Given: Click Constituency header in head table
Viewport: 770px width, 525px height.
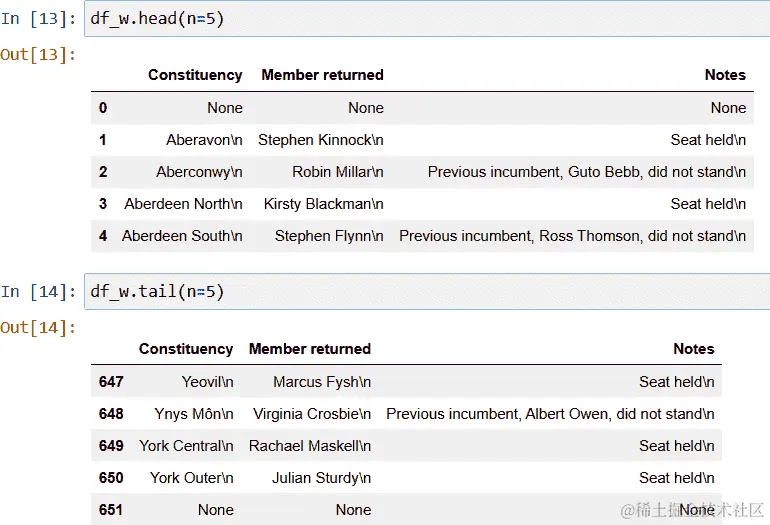Looking at the screenshot, I should 195,75.
